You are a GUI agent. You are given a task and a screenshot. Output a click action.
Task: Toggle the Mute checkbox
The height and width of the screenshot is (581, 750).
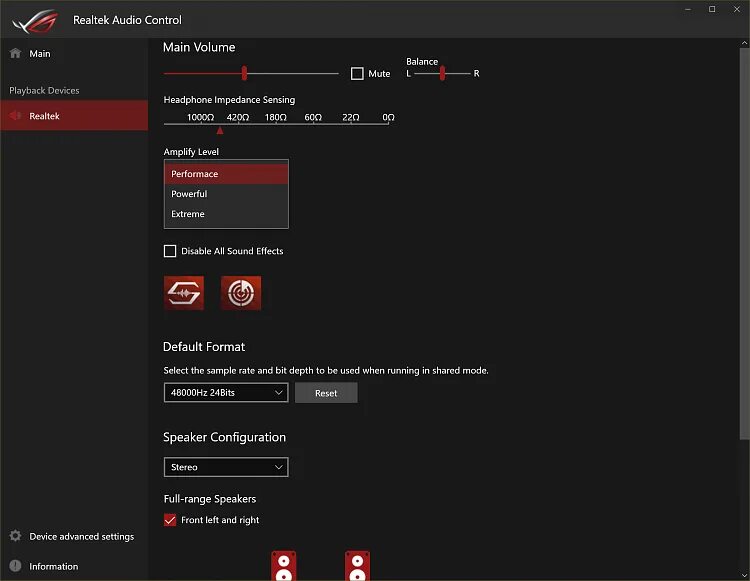[x=357, y=74]
